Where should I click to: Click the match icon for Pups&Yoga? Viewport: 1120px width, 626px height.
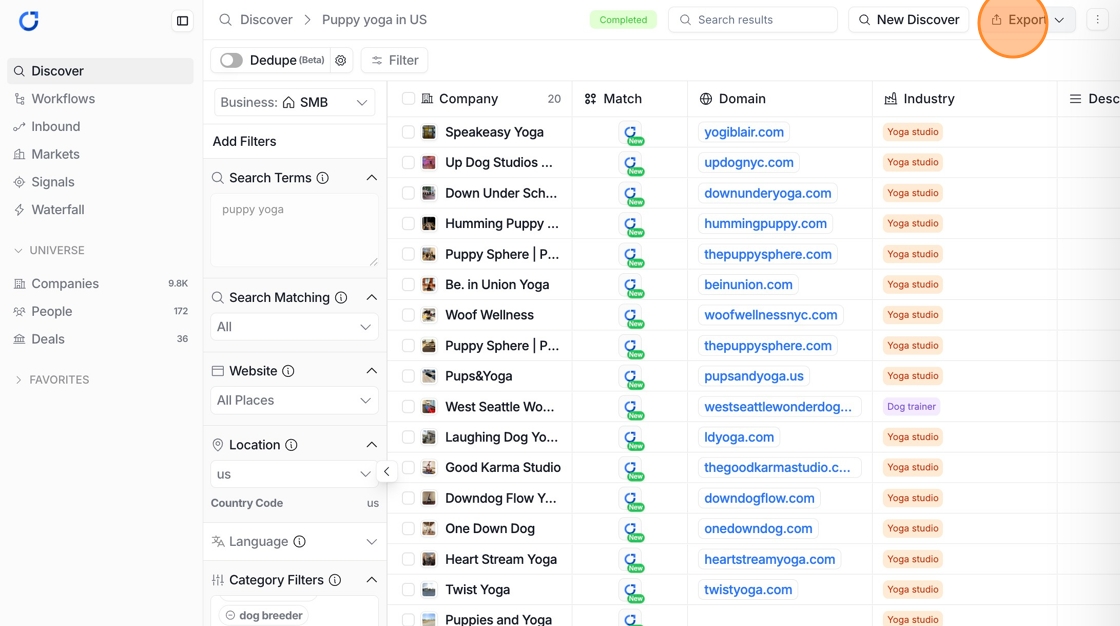tap(631, 377)
